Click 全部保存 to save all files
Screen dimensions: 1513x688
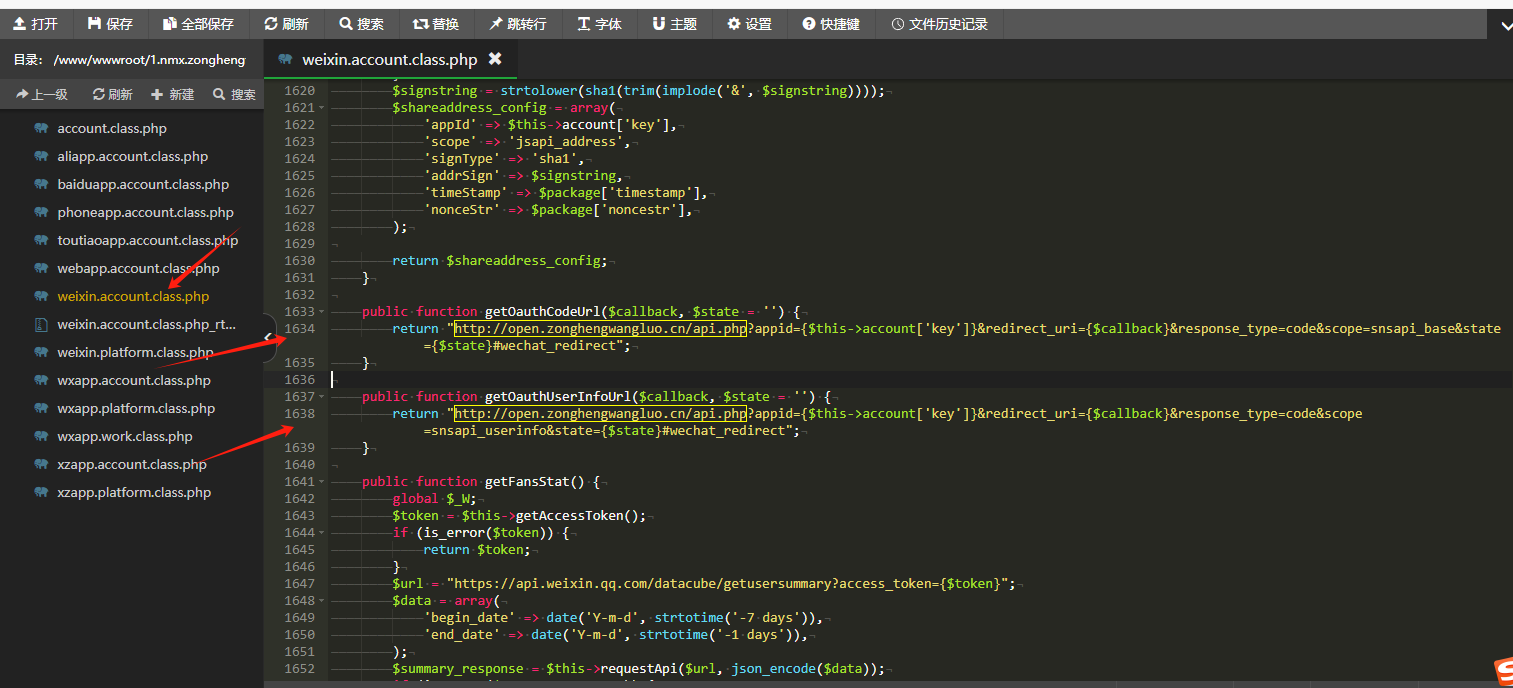[198, 24]
